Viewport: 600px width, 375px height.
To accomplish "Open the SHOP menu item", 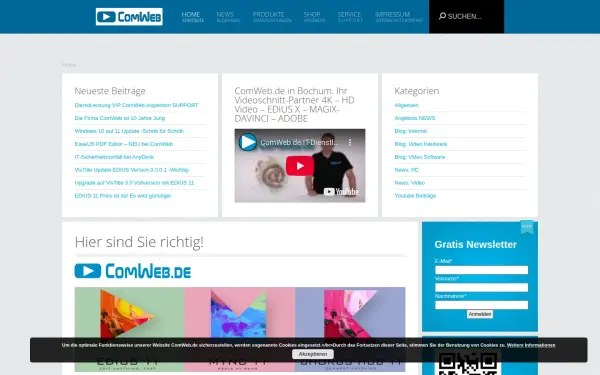I will (x=314, y=17).
